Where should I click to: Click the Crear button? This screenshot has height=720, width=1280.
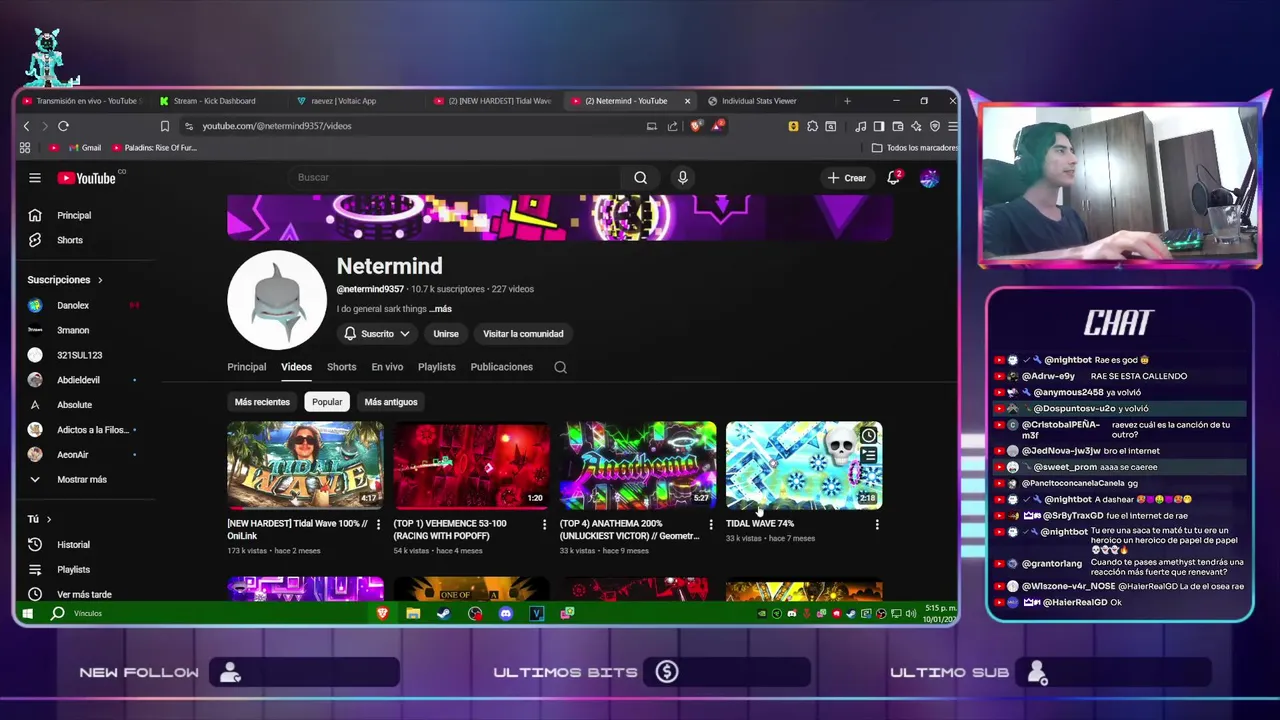pyautogui.click(x=847, y=178)
